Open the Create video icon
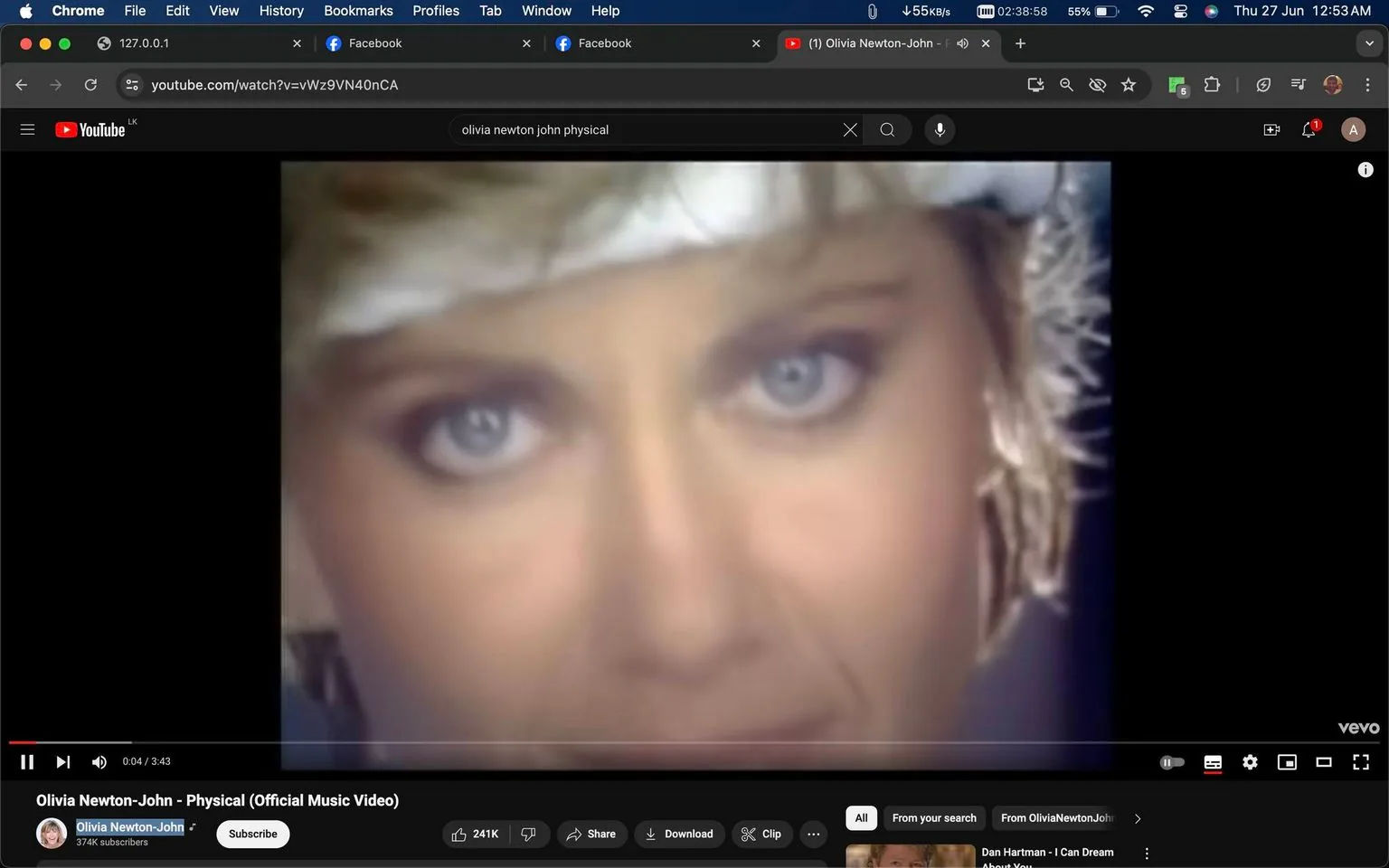This screenshot has width=1389, height=868. [x=1271, y=129]
